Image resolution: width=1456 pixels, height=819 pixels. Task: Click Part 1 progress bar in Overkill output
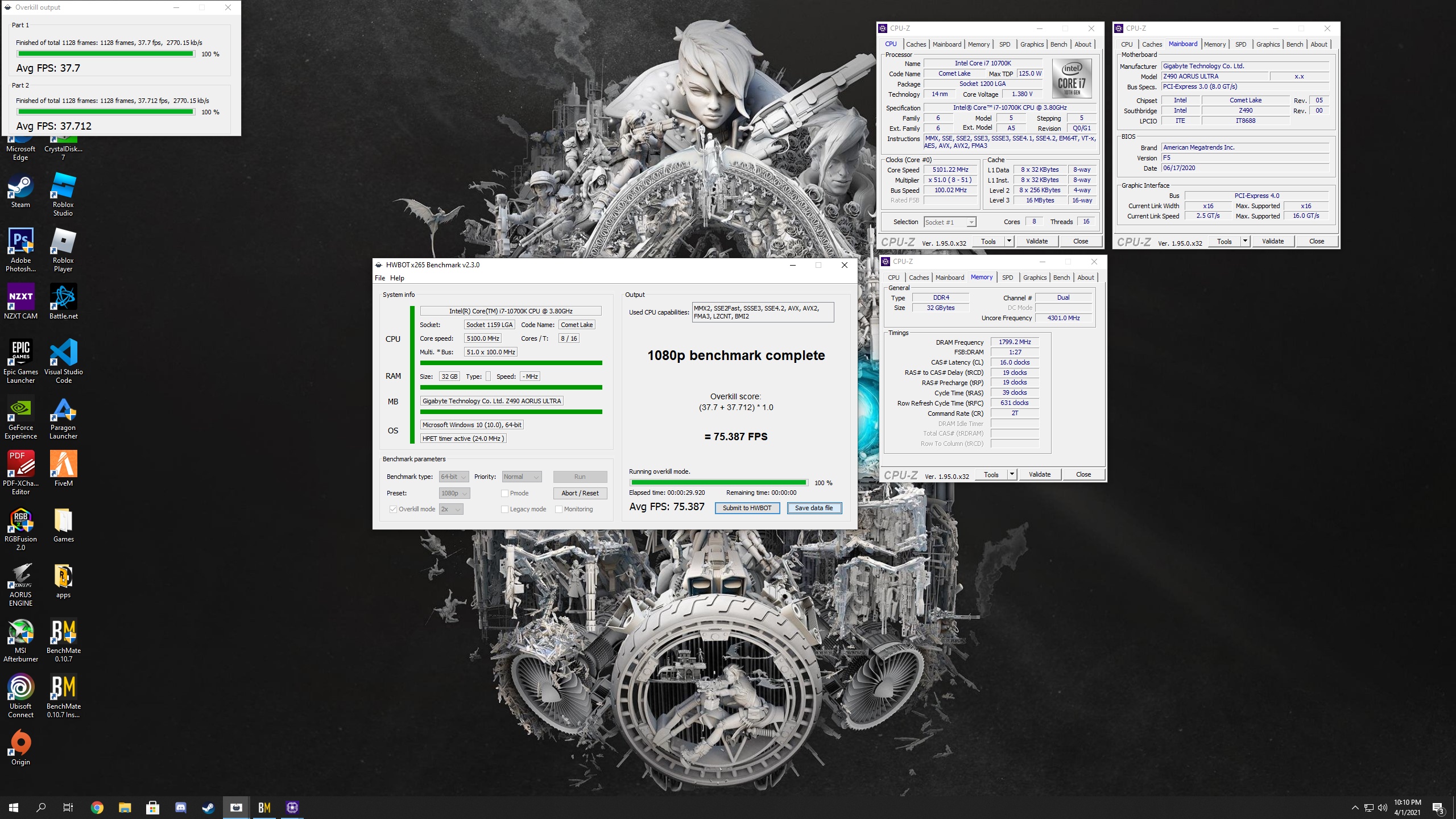click(x=106, y=54)
